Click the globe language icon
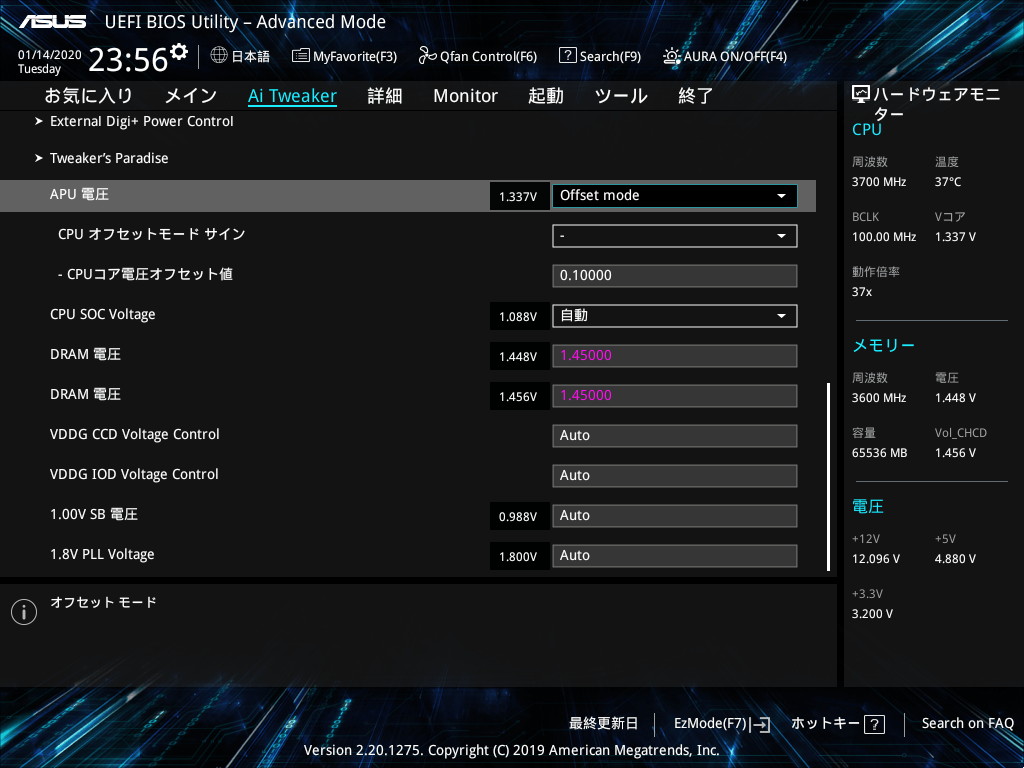The width and height of the screenshot is (1024, 768). pyautogui.click(x=219, y=56)
